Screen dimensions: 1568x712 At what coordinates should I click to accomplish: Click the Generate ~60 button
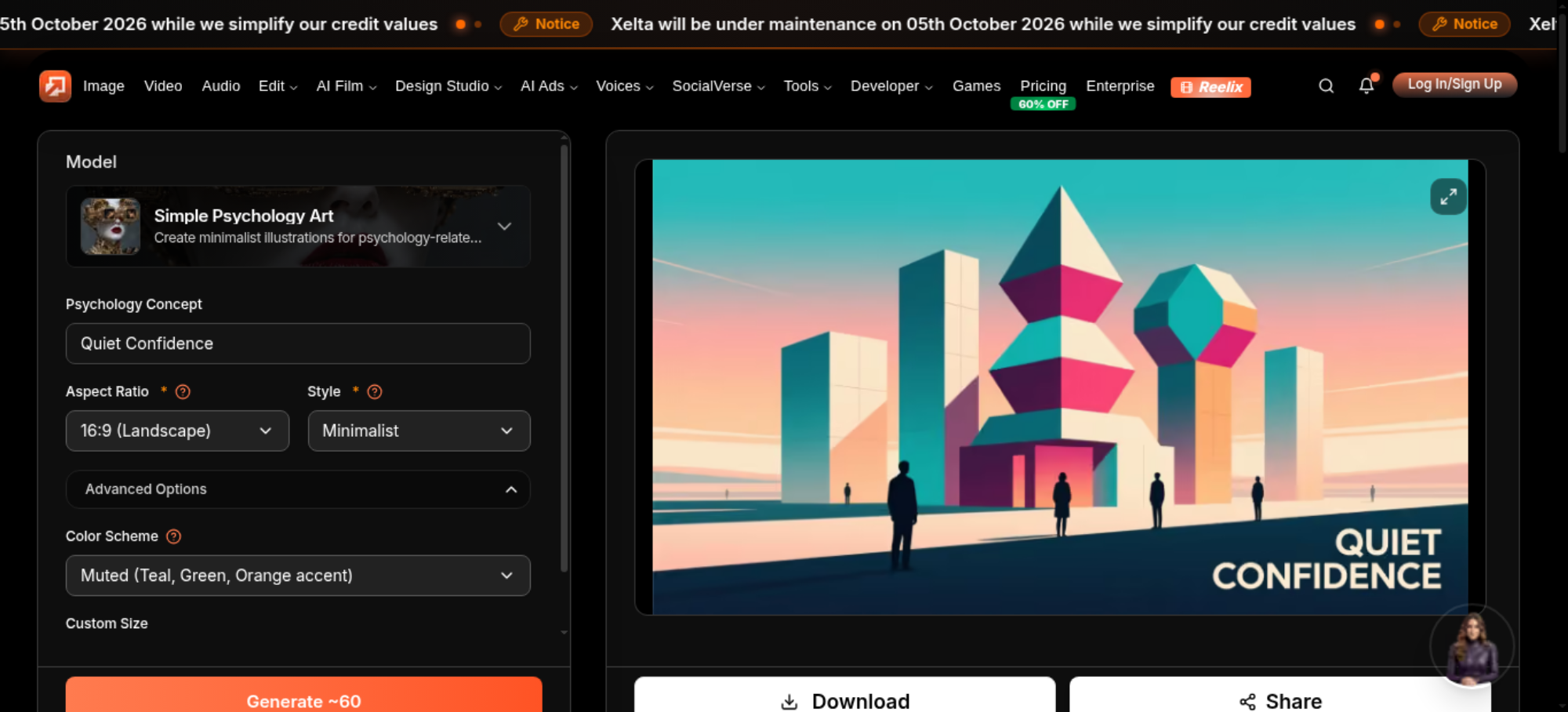(x=303, y=695)
